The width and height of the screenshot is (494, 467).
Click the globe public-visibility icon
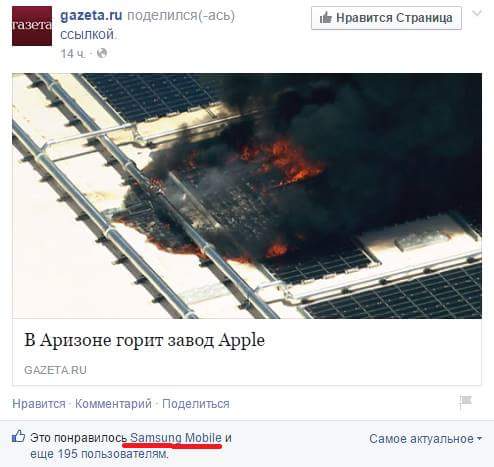[102, 53]
